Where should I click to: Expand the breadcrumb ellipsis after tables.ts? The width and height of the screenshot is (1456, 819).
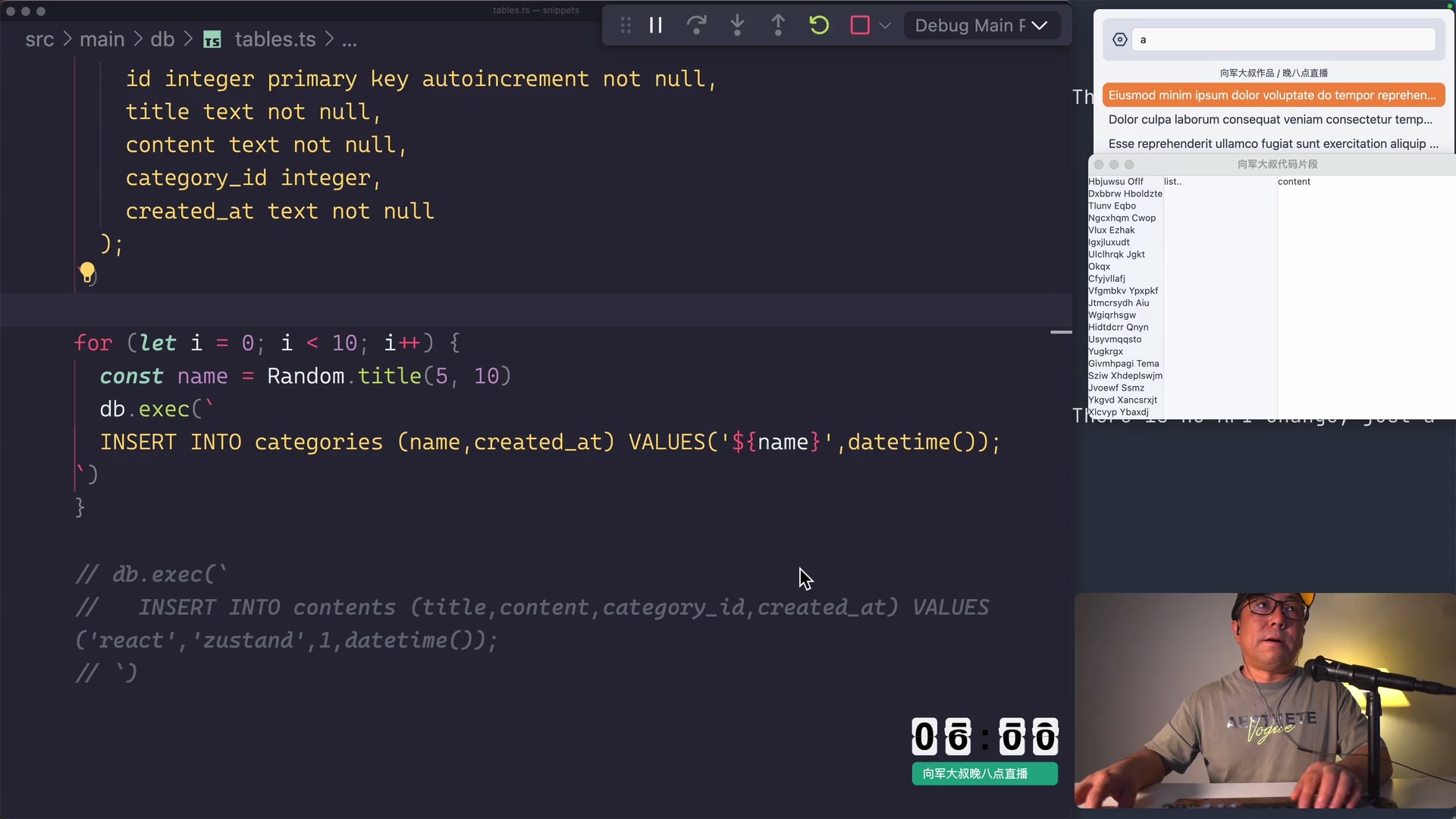point(349,40)
